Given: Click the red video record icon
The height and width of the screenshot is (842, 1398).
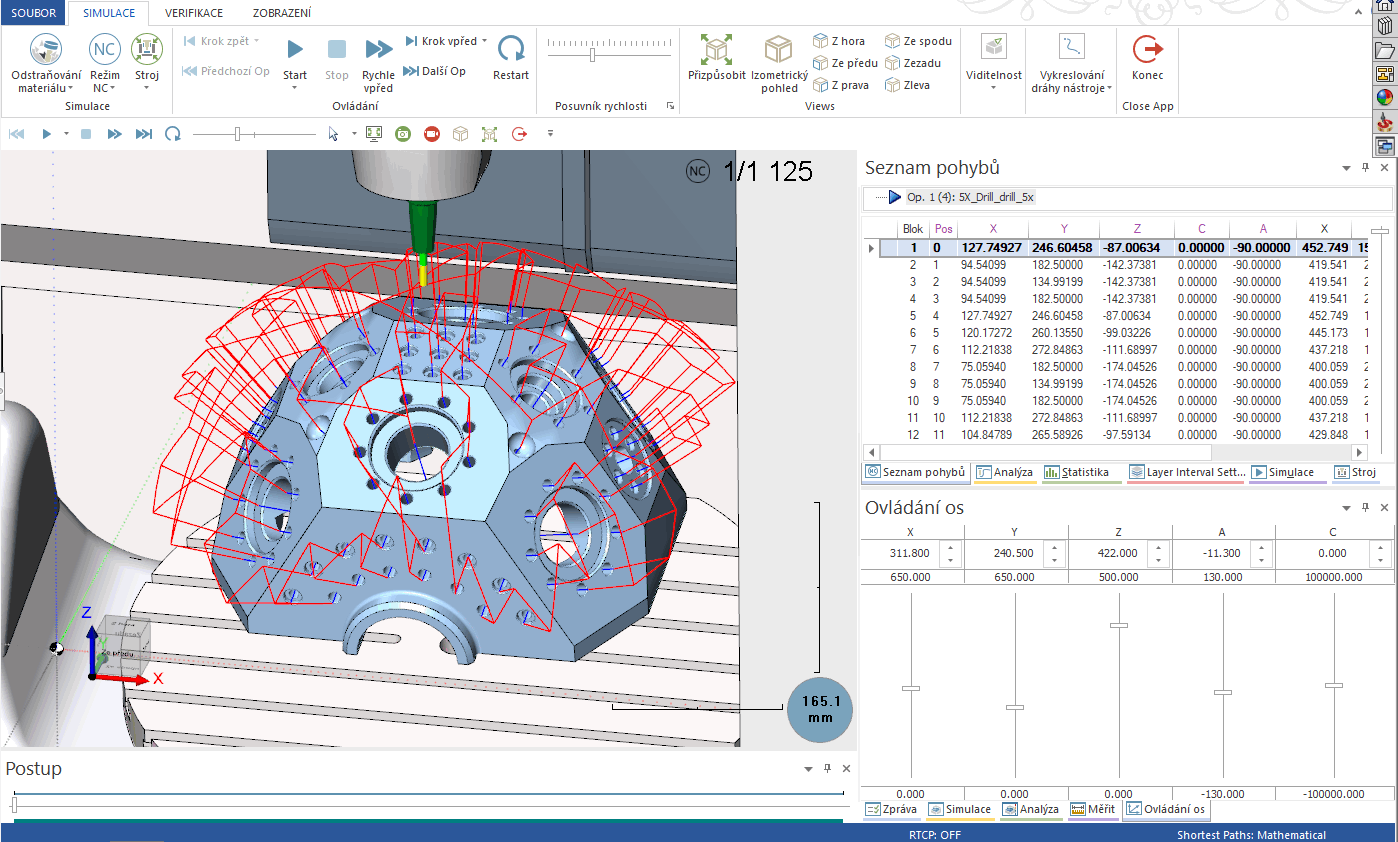Looking at the screenshot, I should pyautogui.click(x=431, y=133).
